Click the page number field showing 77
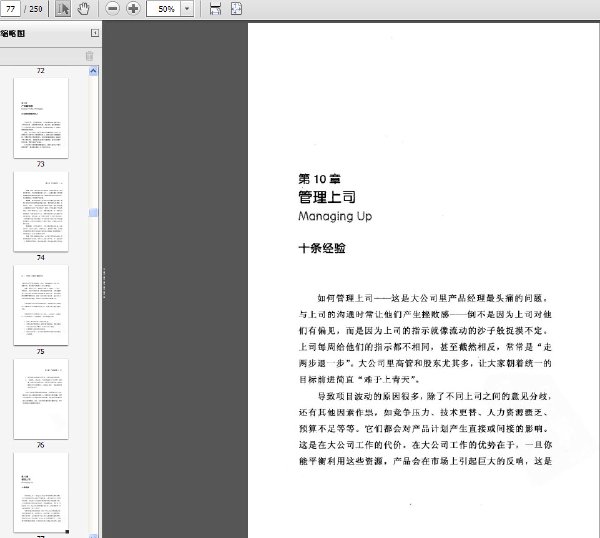 [10, 9]
